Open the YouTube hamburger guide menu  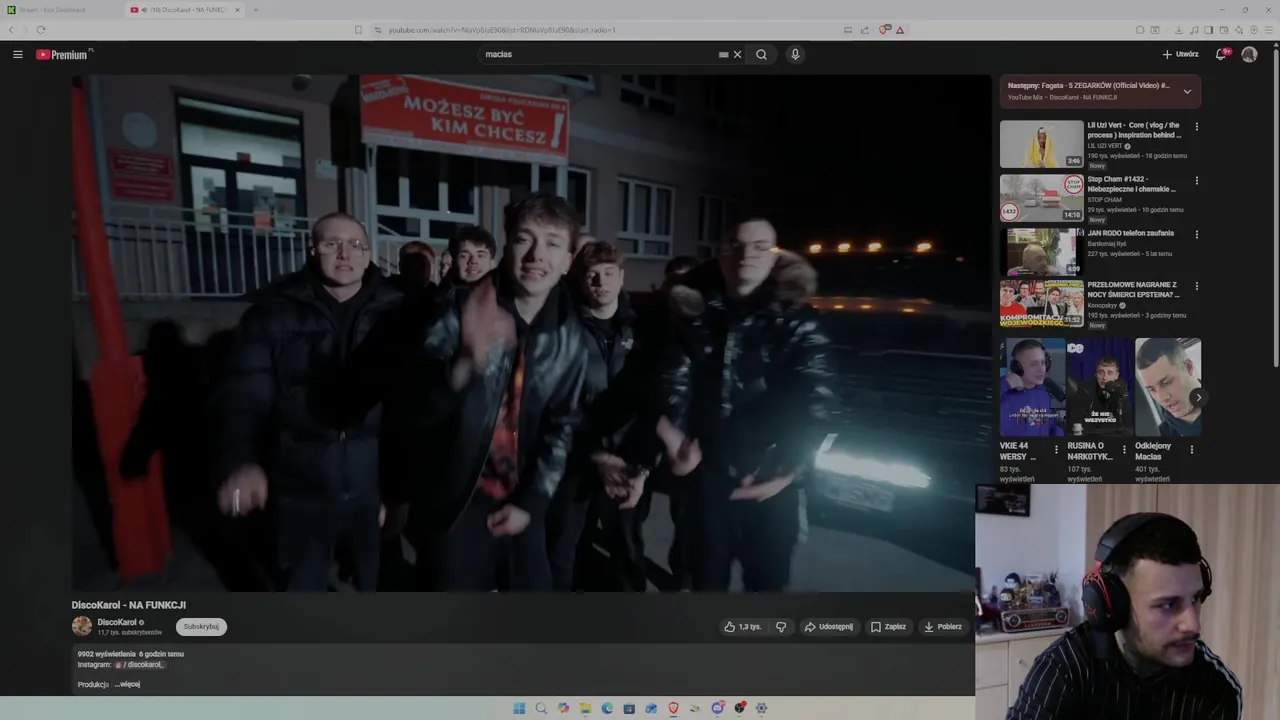click(17, 55)
